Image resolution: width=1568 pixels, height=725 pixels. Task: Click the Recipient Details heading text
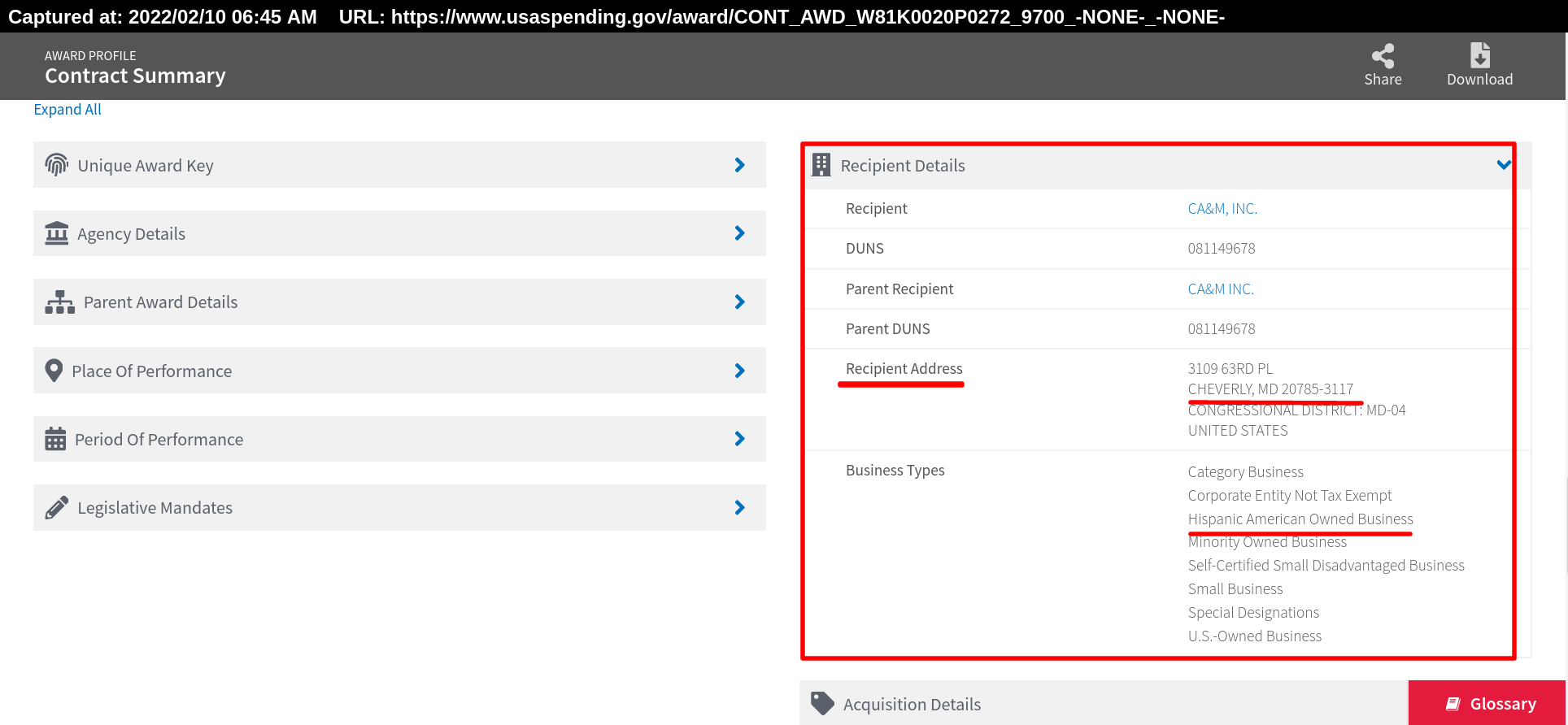tap(903, 166)
